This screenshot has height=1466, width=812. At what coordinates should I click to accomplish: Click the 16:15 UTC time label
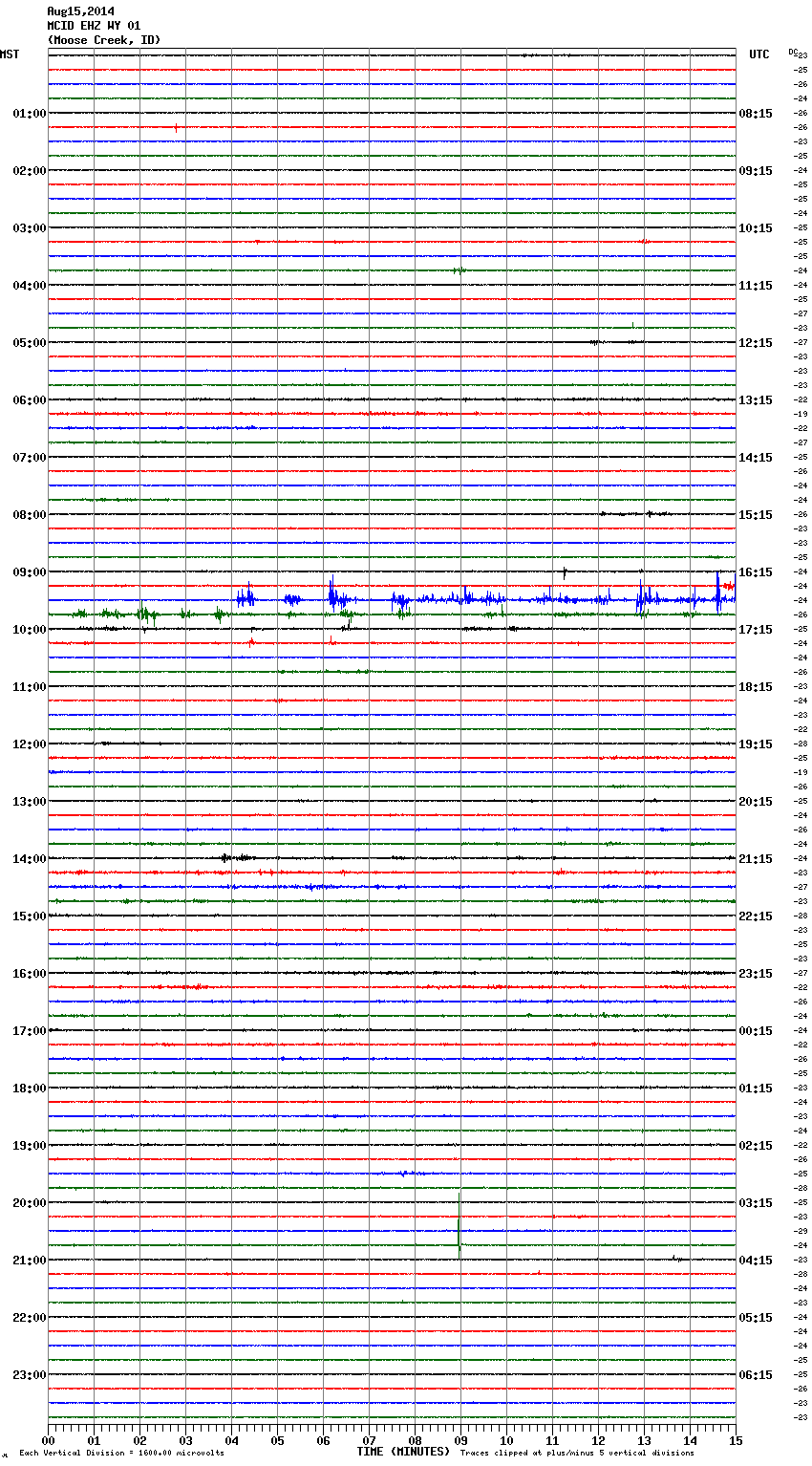tap(756, 572)
